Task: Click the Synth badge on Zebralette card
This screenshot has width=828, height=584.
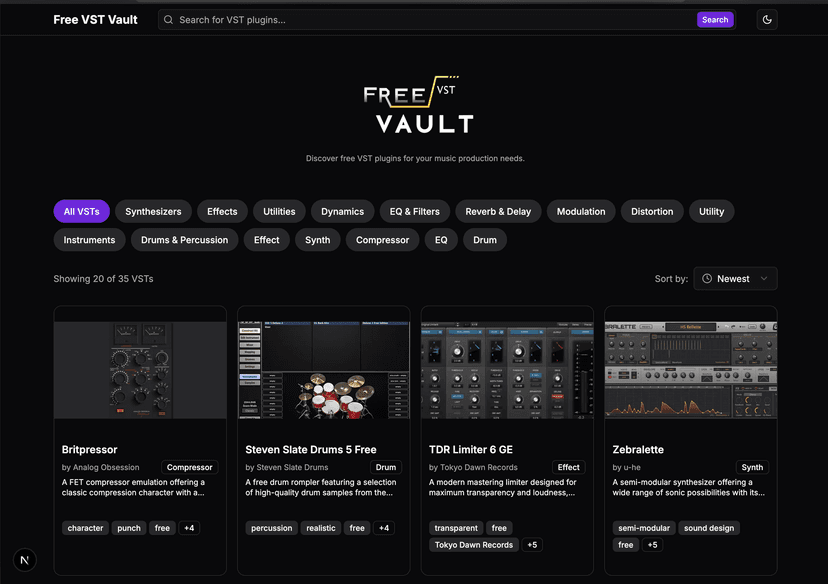Action: point(752,467)
